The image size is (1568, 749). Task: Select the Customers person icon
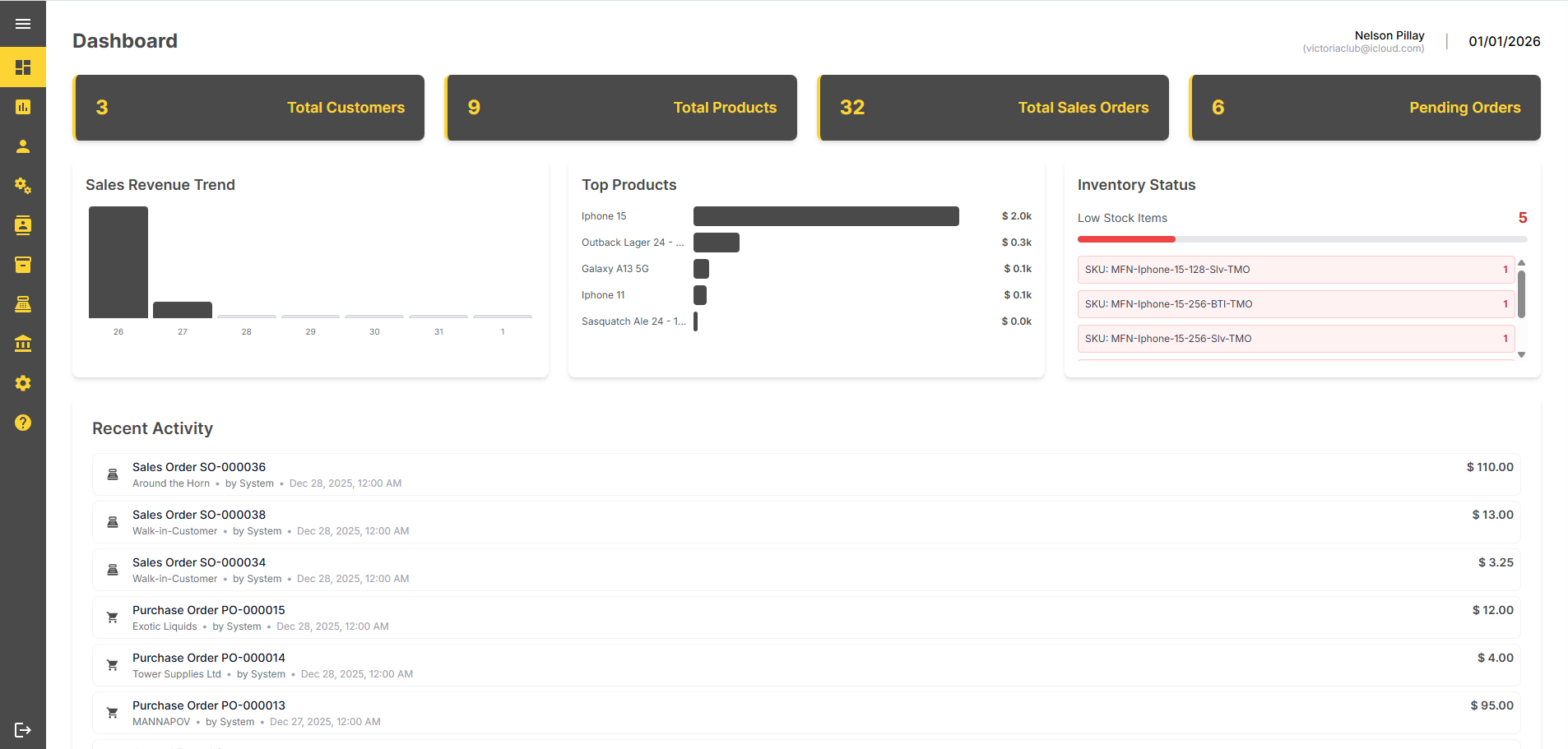tap(23, 146)
